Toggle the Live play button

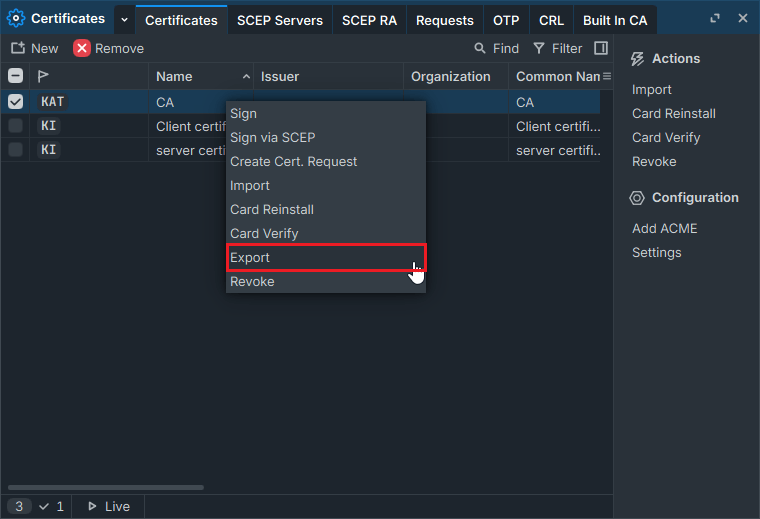point(109,506)
